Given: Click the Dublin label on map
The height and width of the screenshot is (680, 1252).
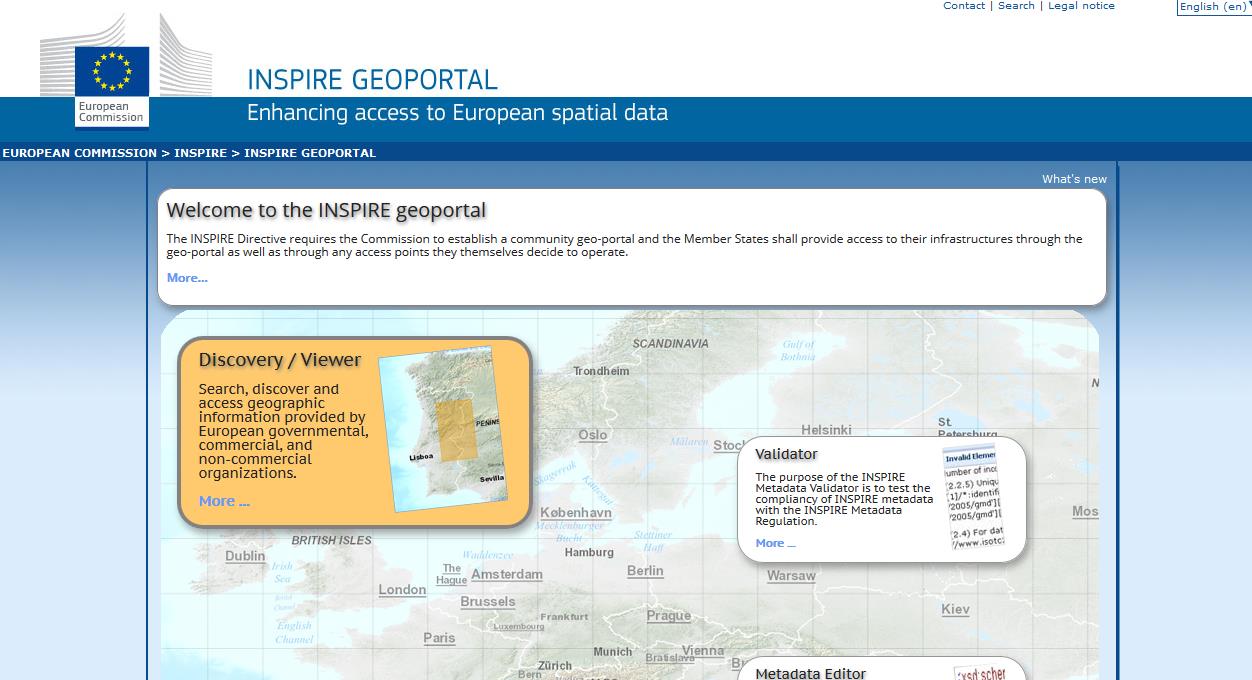Looking at the screenshot, I should (245, 556).
